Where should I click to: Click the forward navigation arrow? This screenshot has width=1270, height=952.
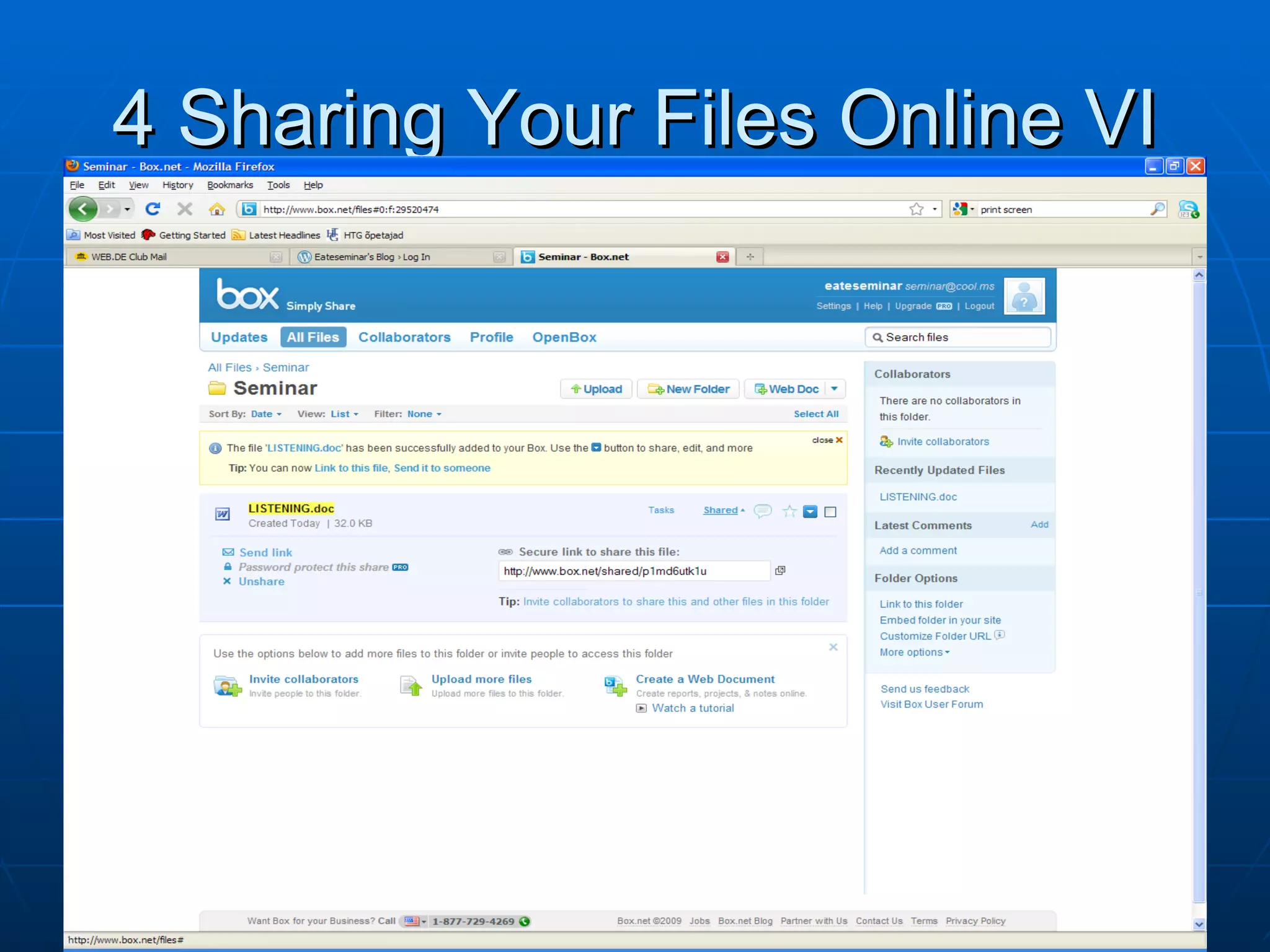(110, 209)
